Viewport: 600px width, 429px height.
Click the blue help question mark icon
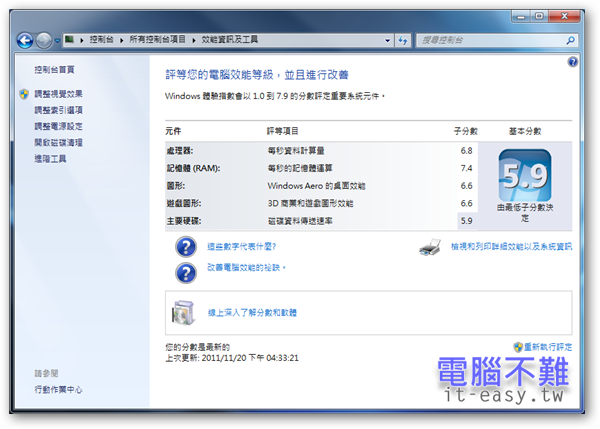click(572, 61)
